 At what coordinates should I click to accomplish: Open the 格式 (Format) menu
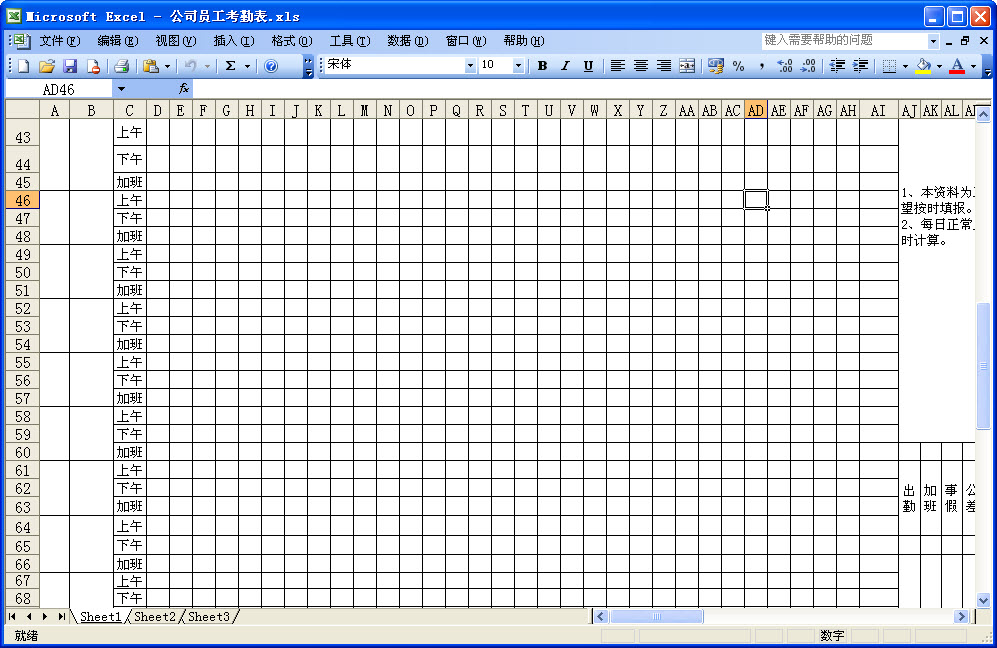(292, 41)
